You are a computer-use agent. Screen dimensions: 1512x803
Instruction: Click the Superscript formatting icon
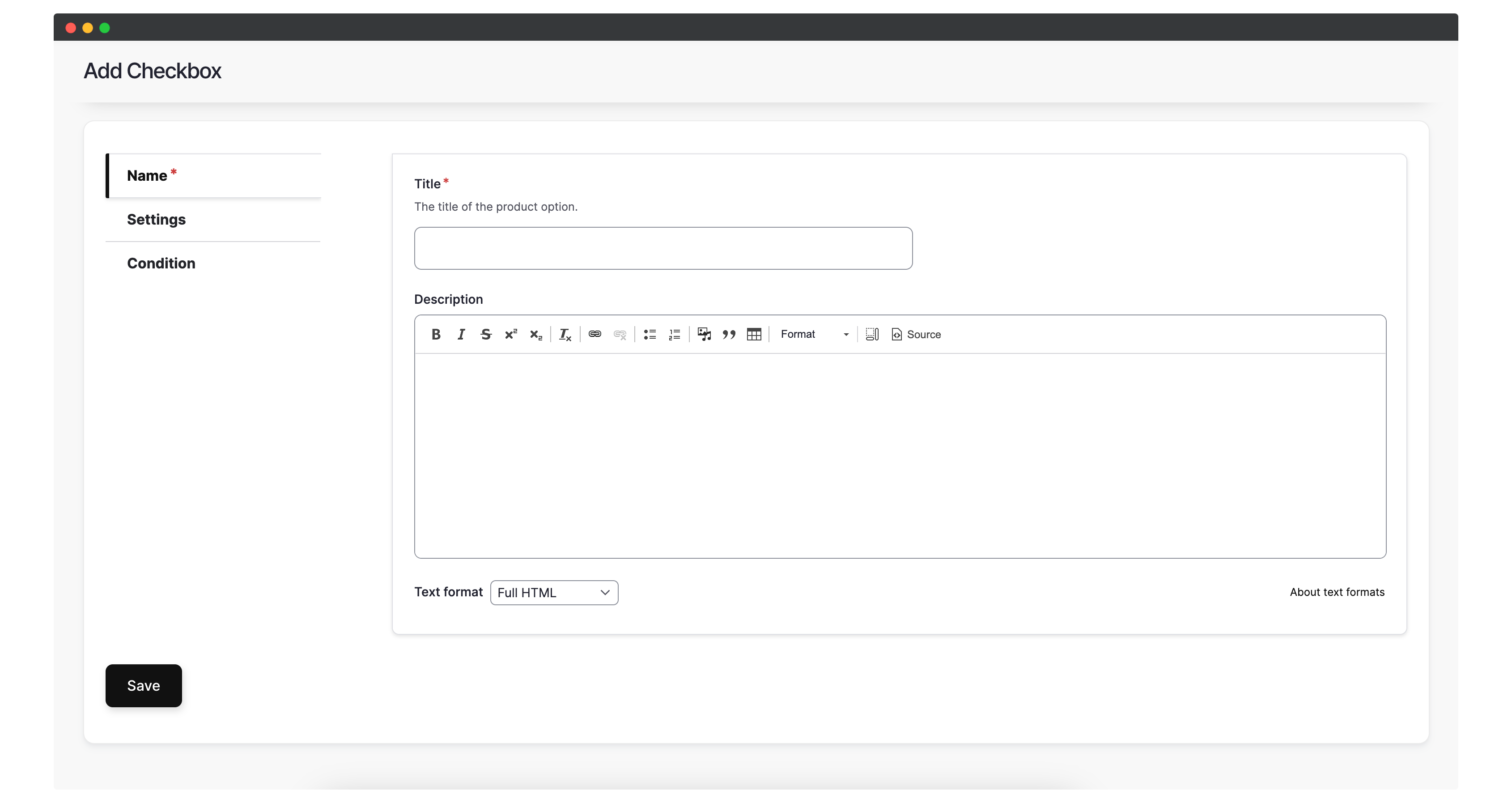coord(511,334)
